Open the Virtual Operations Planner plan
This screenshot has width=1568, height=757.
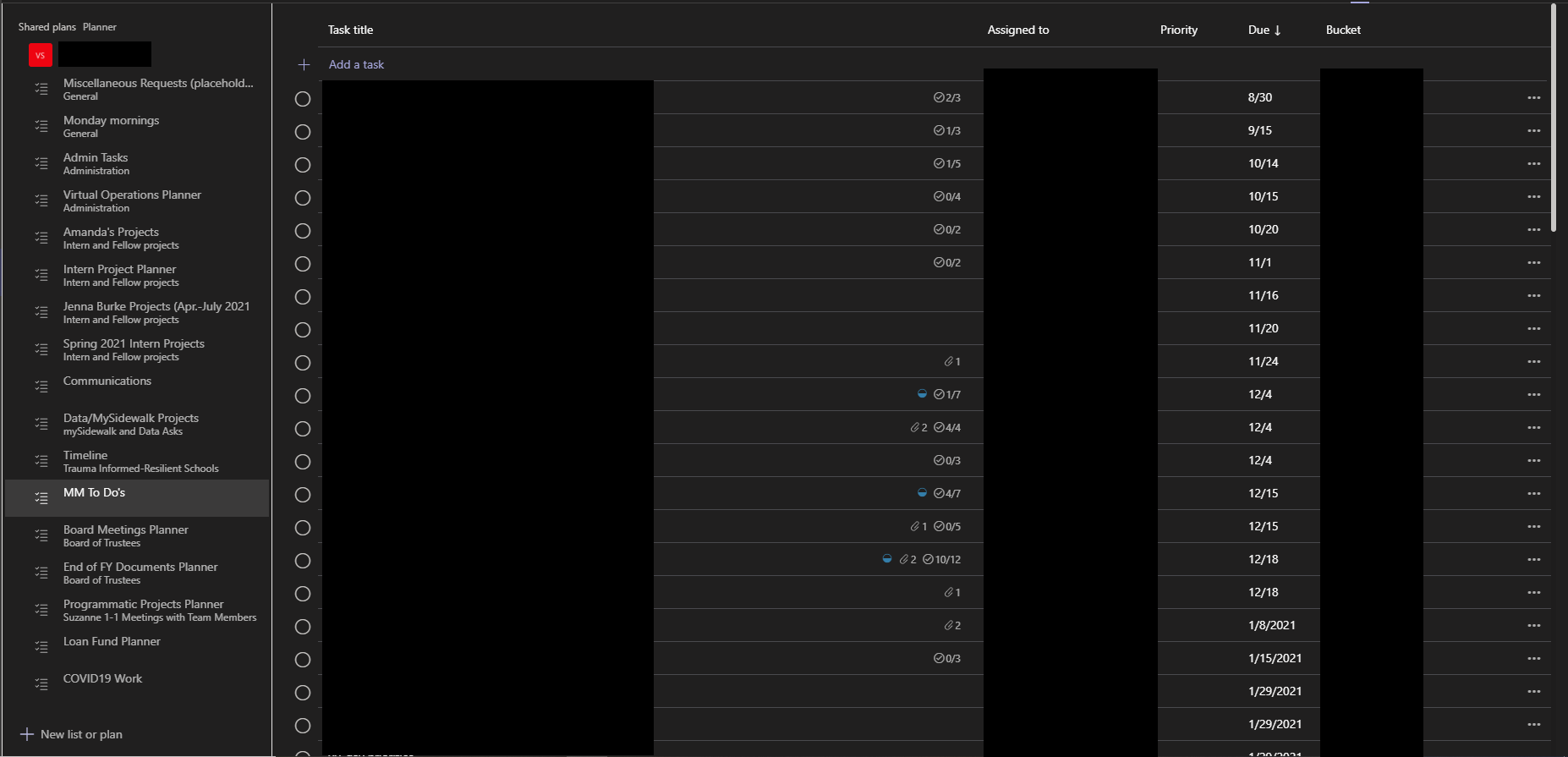pyautogui.click(x=137, y=200)
